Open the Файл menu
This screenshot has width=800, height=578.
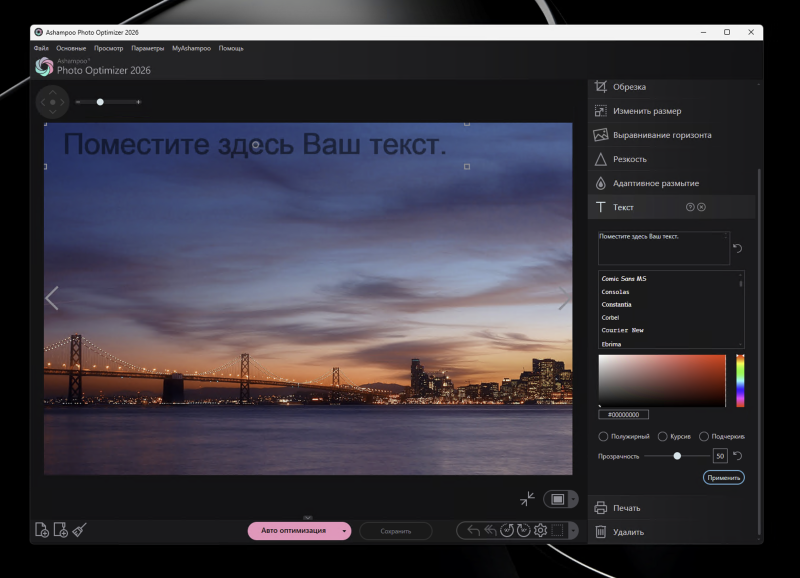(41, 48)
